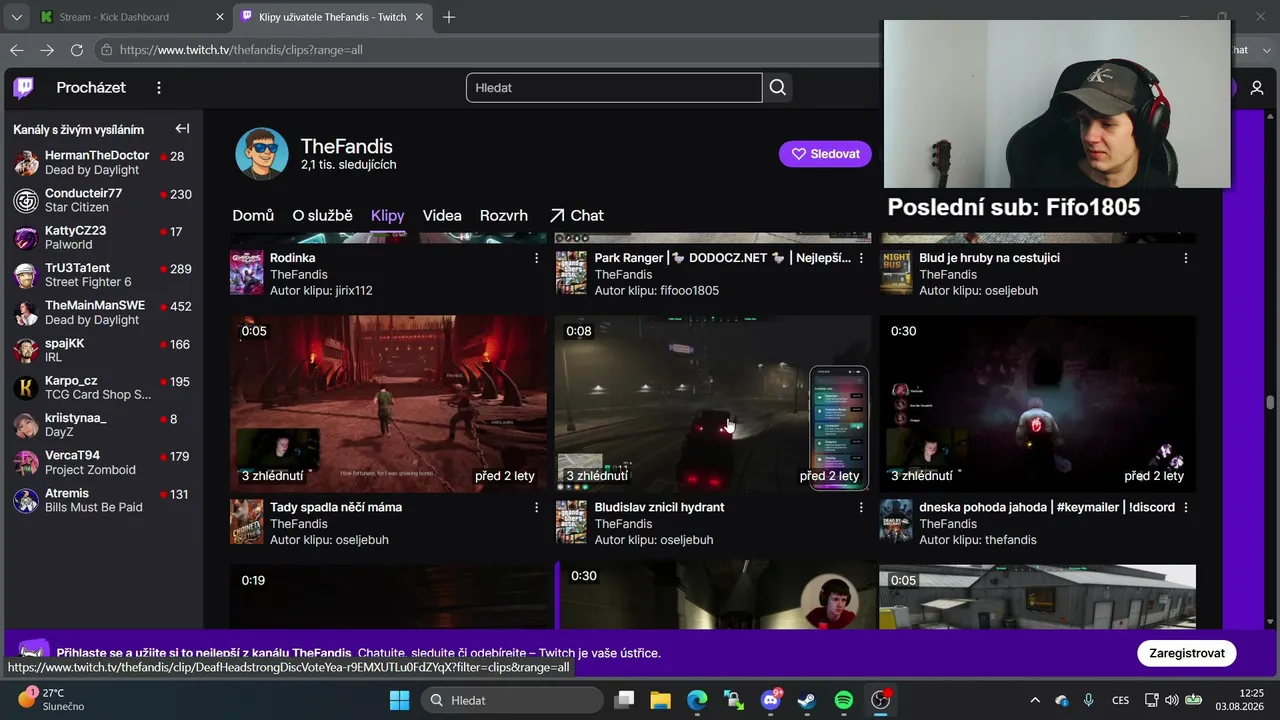
Task: Open options for Blud je hruby clip
Action: 1186,258
